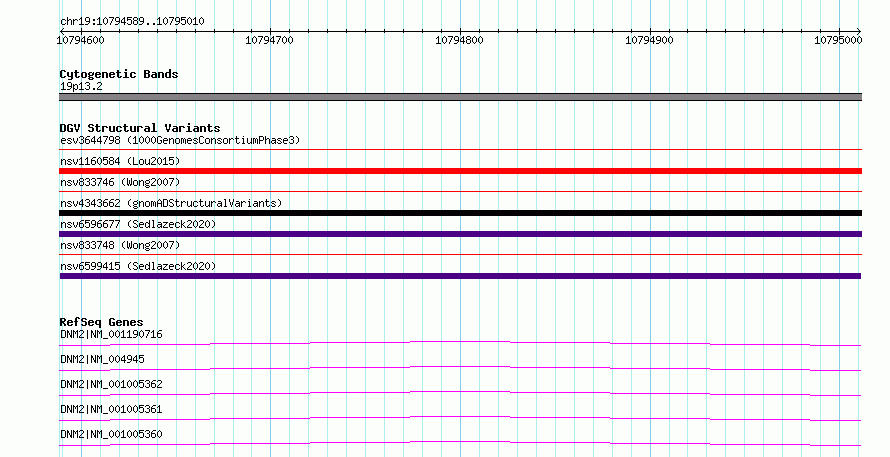Image resolution: width=890 pixels, height=457 pixels.
Task: Click the purple bar for nsv6596677
Action: [460, 234]
